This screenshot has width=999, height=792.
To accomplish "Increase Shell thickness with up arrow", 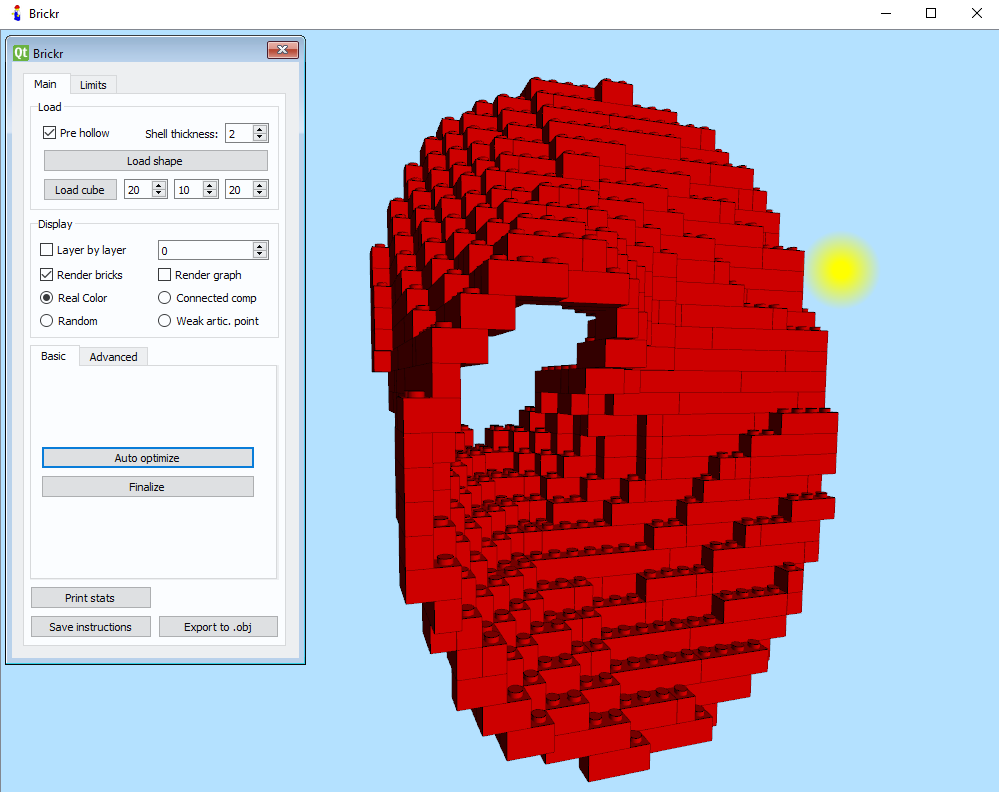I will tap(260, 129).
